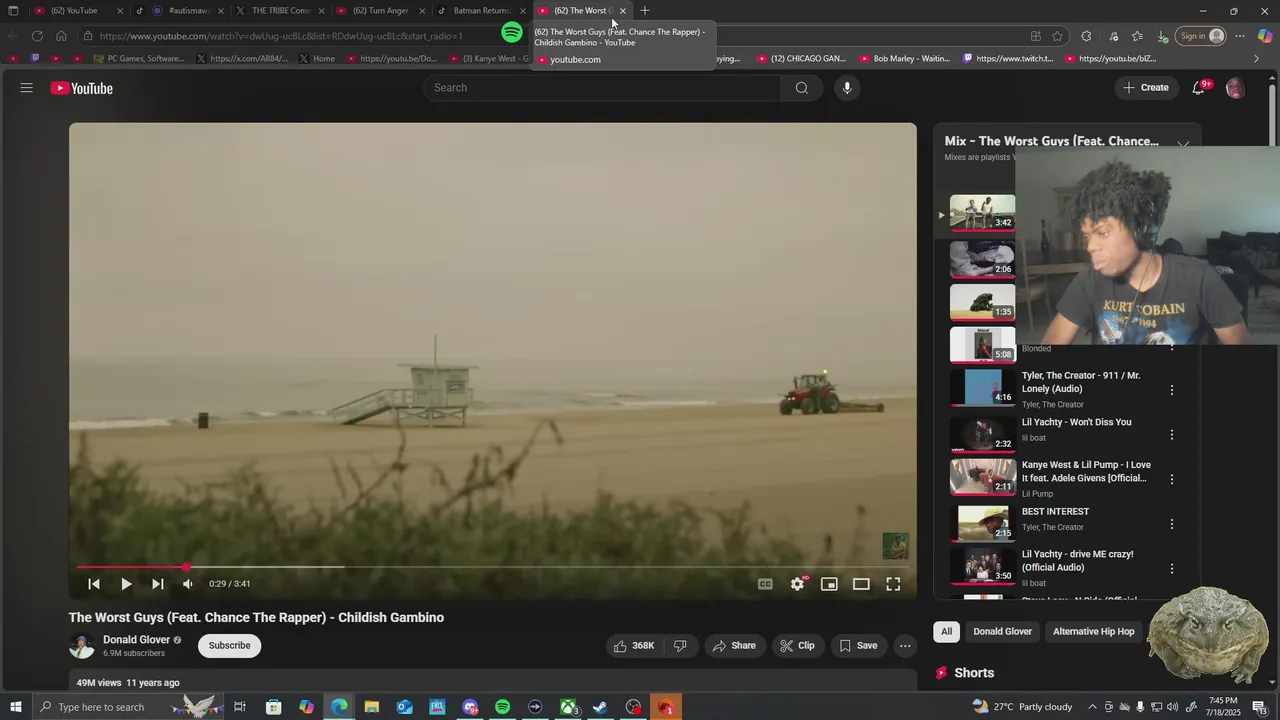Open Steam from the Windows taskbar
This screenshot has width=1280, height=720.
click(600, 707)
